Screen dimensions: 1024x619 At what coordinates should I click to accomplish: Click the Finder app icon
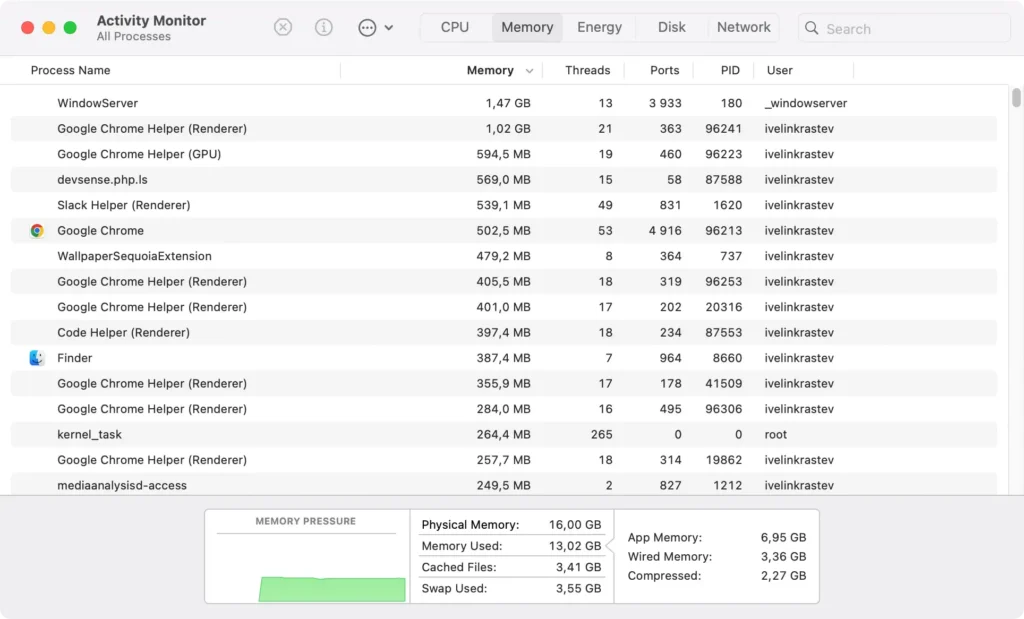(x=37, y=358)
